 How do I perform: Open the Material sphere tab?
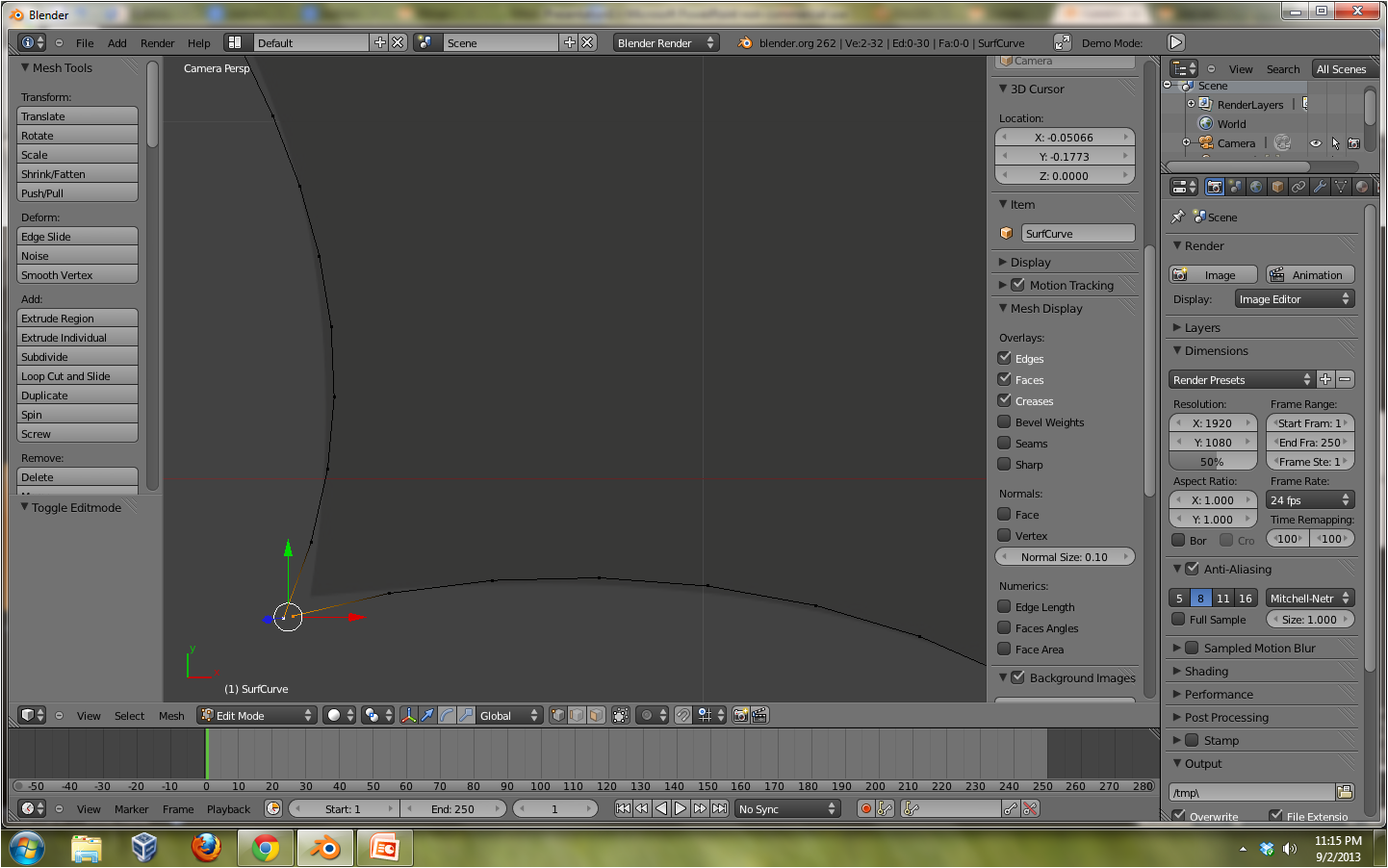coord(1362,187)
